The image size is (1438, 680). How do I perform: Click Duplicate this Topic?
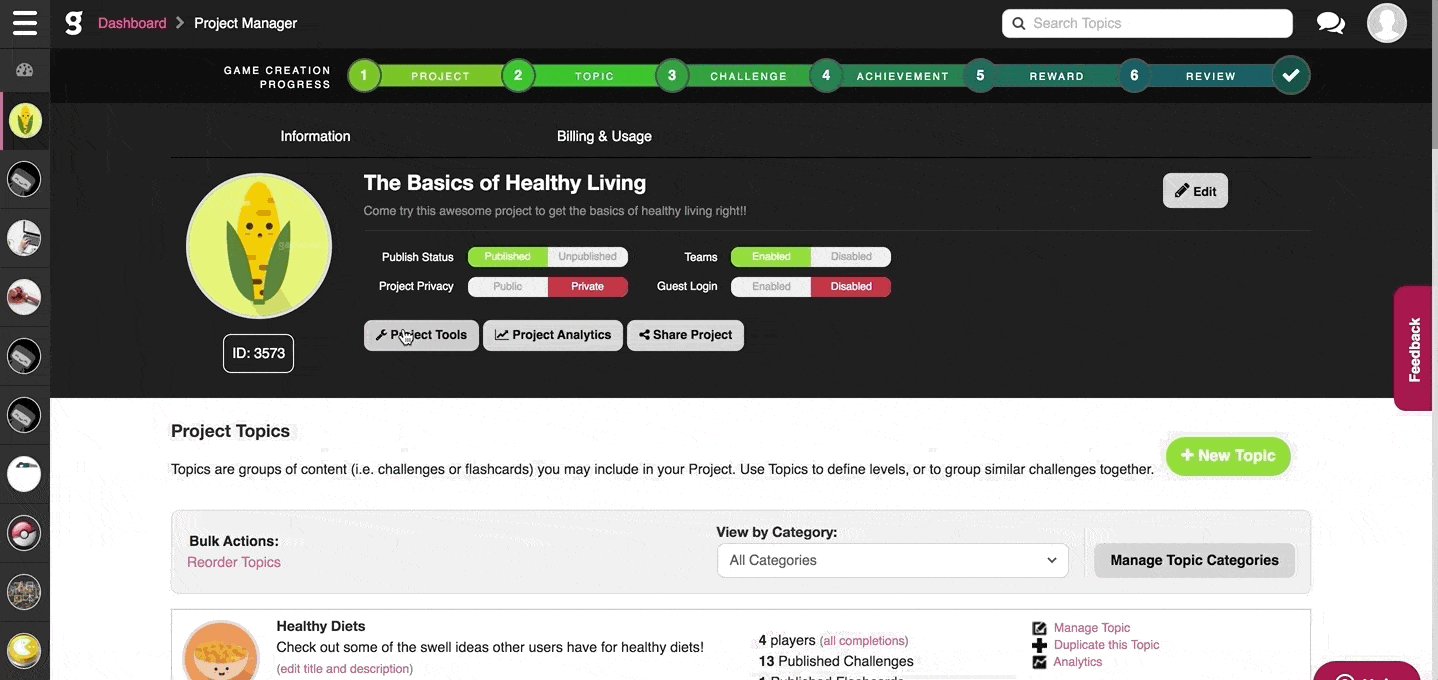pyautogui.click(x=1107, y=645)
